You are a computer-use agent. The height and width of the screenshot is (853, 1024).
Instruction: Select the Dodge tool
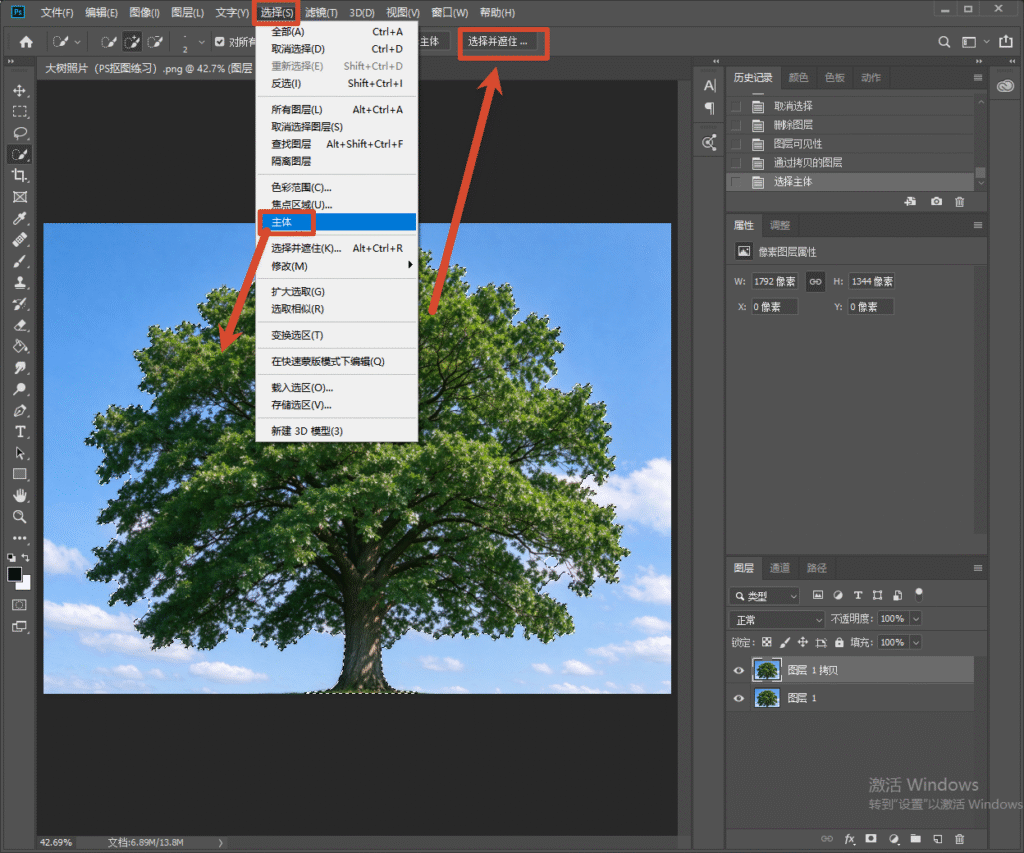coord(20,389)
